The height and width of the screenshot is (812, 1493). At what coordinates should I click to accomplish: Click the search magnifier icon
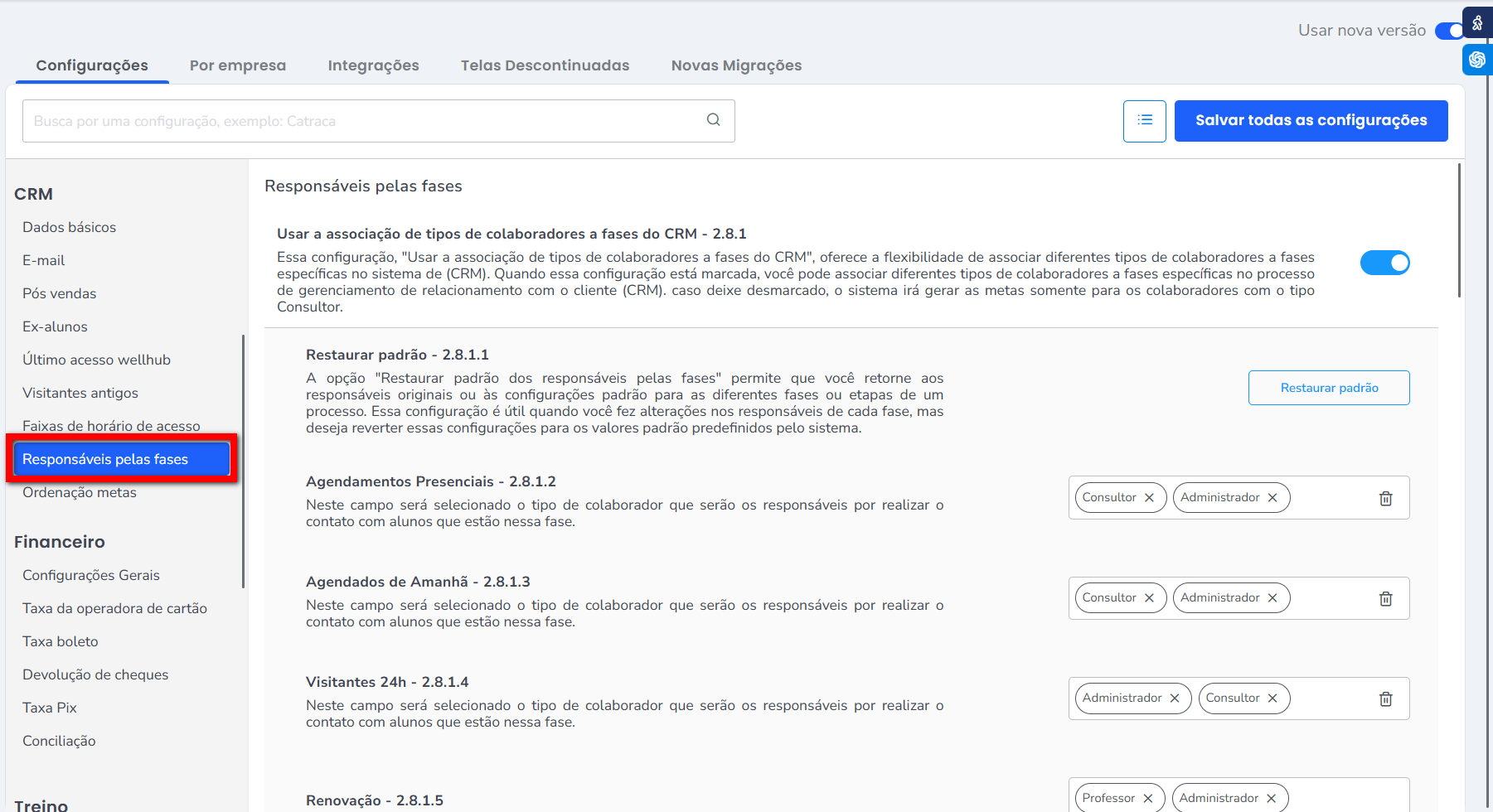click(713, 120)
